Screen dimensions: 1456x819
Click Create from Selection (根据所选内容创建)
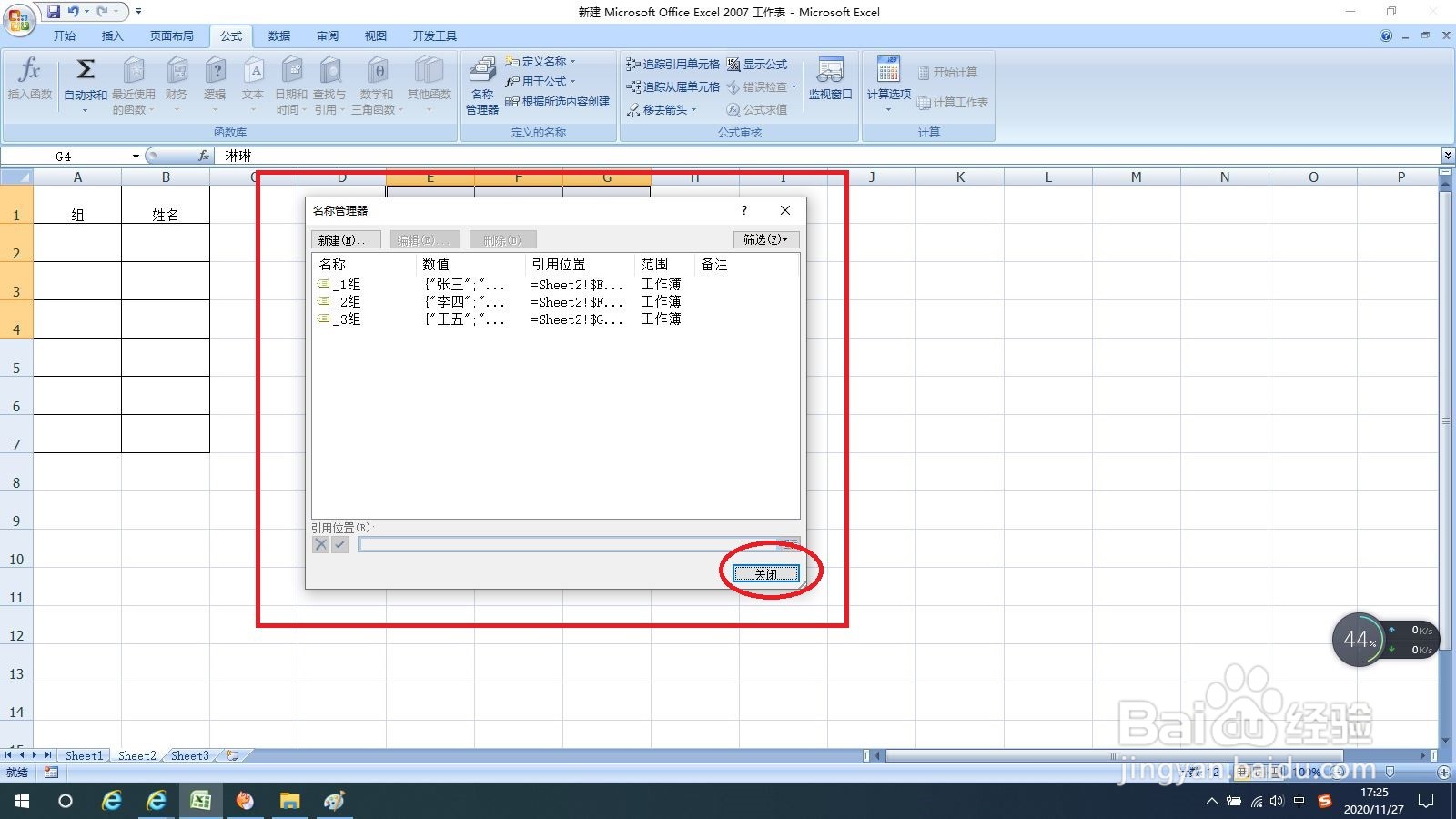tap(557, 102)
